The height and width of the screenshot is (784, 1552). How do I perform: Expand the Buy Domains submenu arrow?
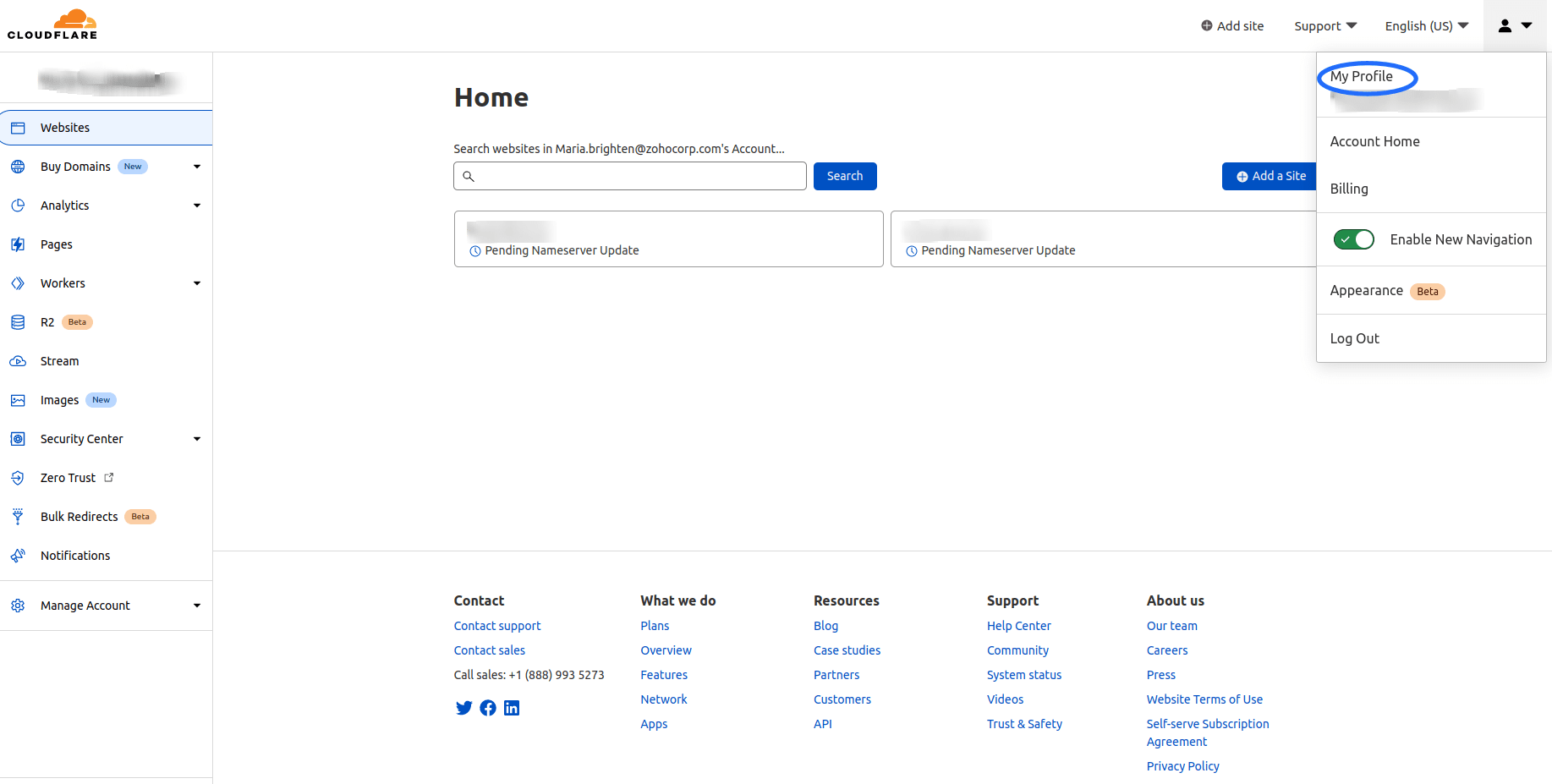[x=197, y=167]
